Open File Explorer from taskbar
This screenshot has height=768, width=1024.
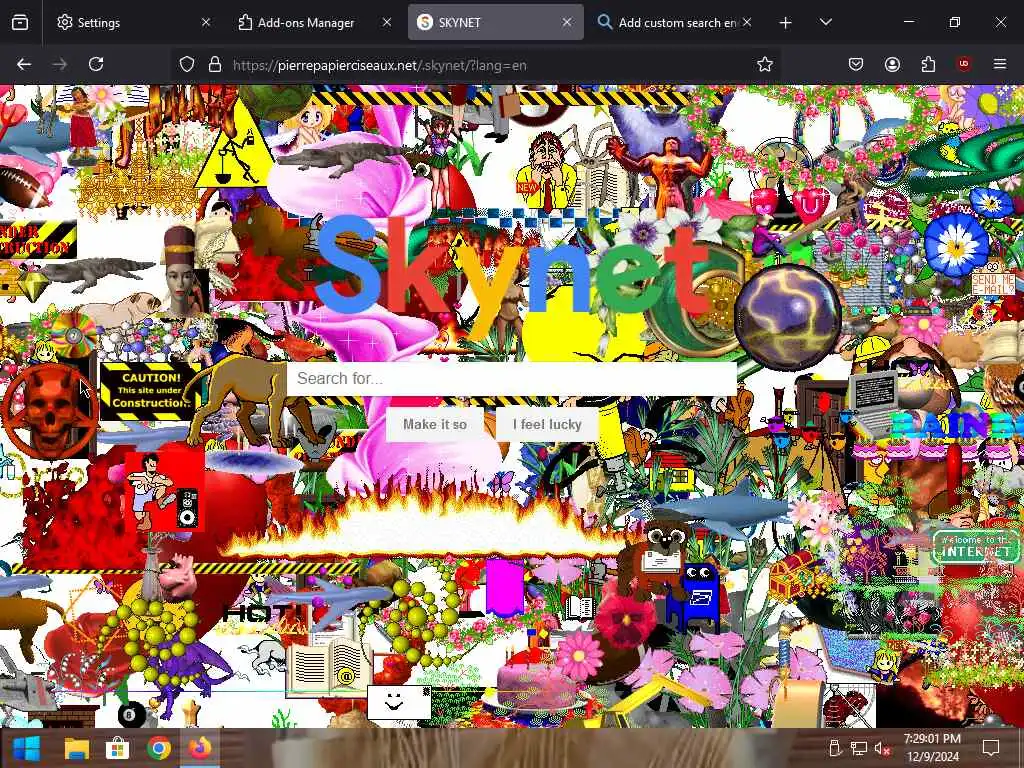pyautogui.click(x=76, y=748)
